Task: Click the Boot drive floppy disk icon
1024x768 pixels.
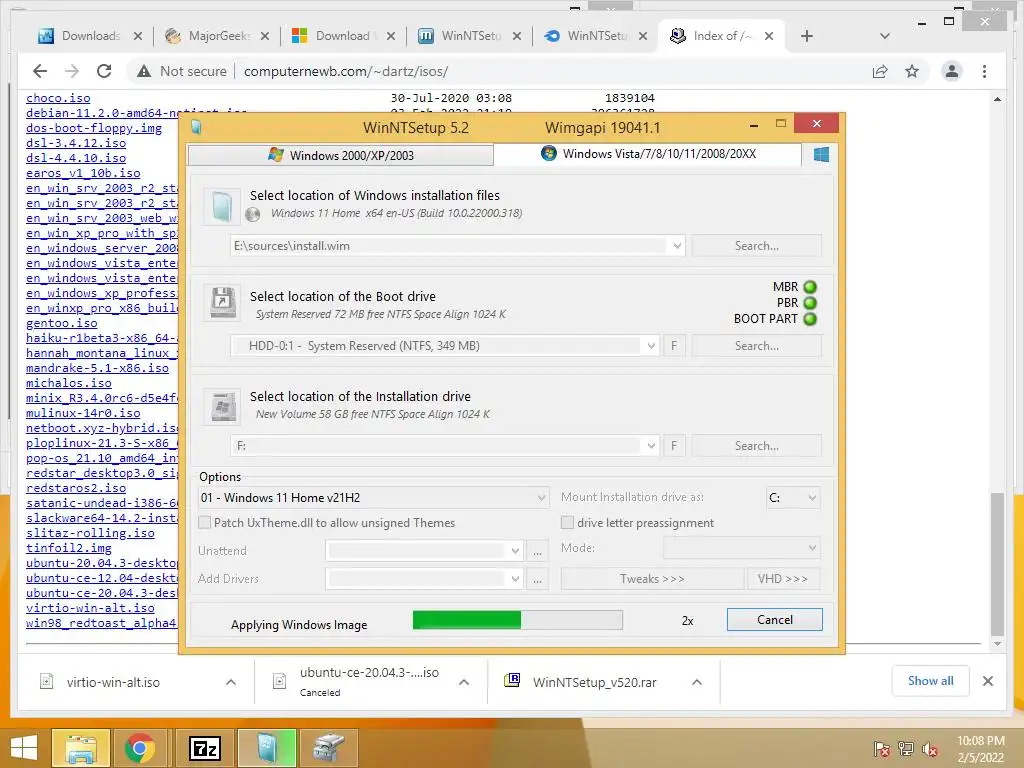Action: point(222,303)
